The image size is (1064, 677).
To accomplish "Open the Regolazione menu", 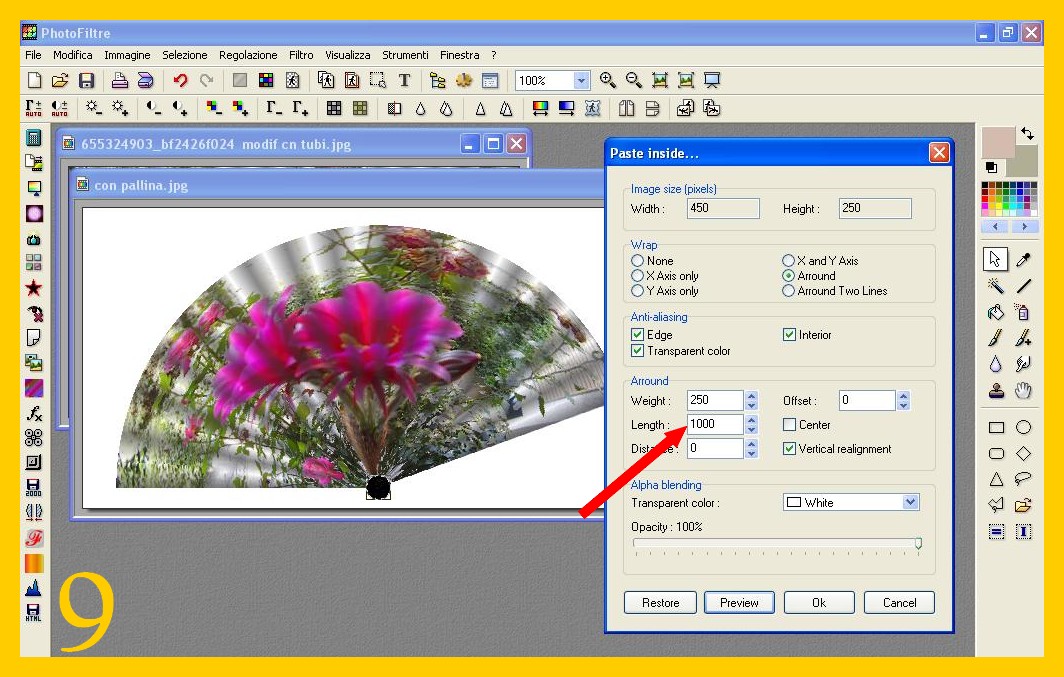I will coord(248,55).
